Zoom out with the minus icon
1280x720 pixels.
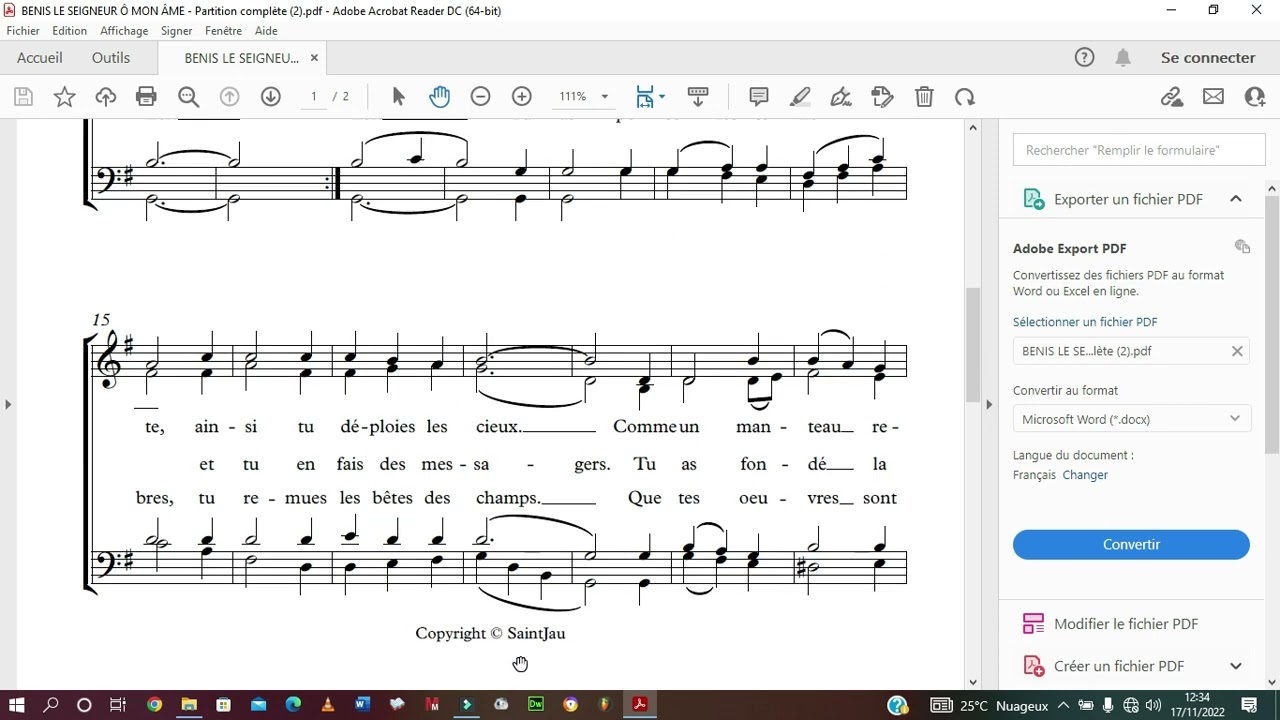point(480,97)
